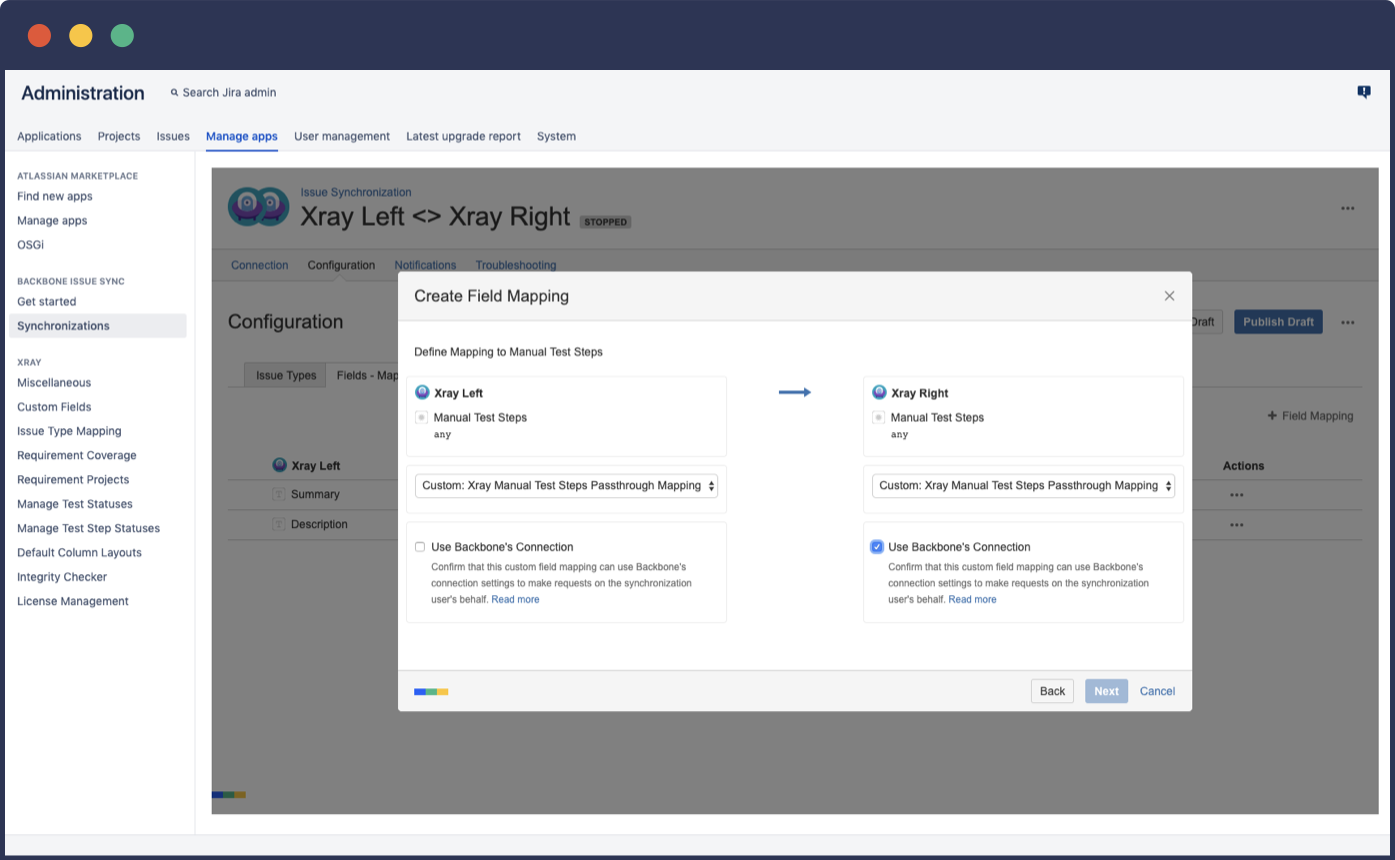Open the Issues admin tab
The image size is (1395, 860).
pos(173,136)
